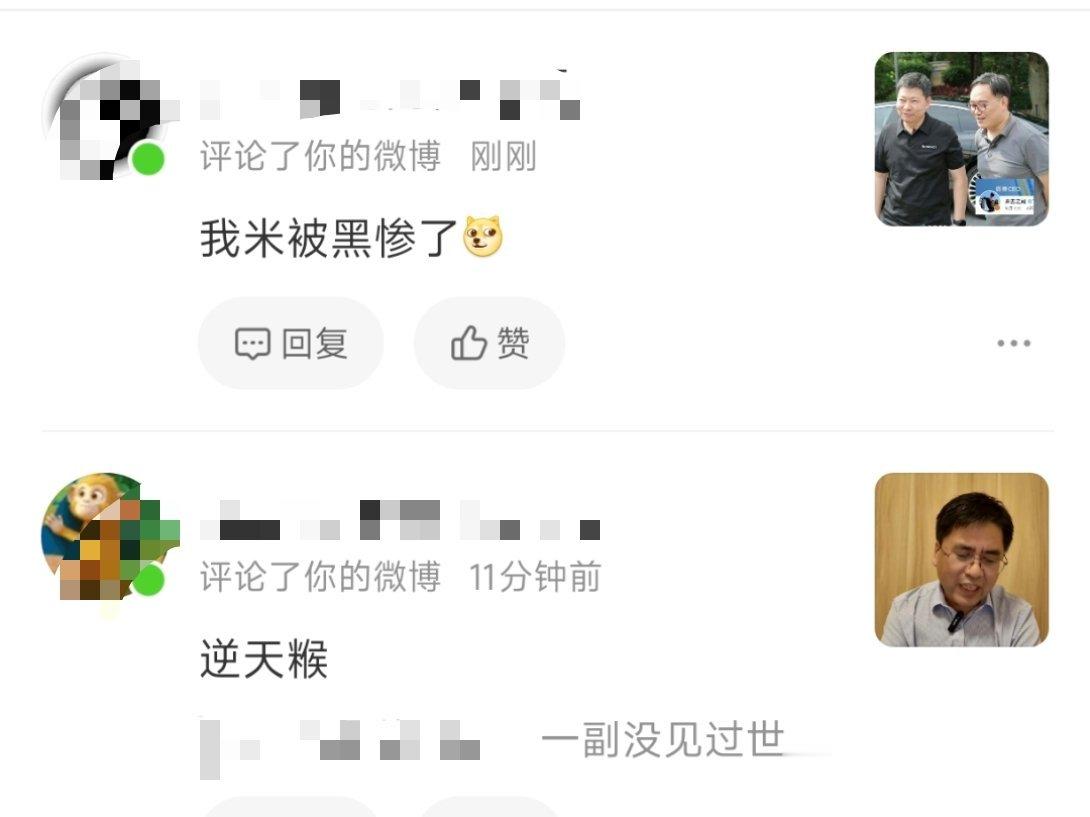
Task: Click the comment text 逆天糇
Action: (x=264, y=659)
